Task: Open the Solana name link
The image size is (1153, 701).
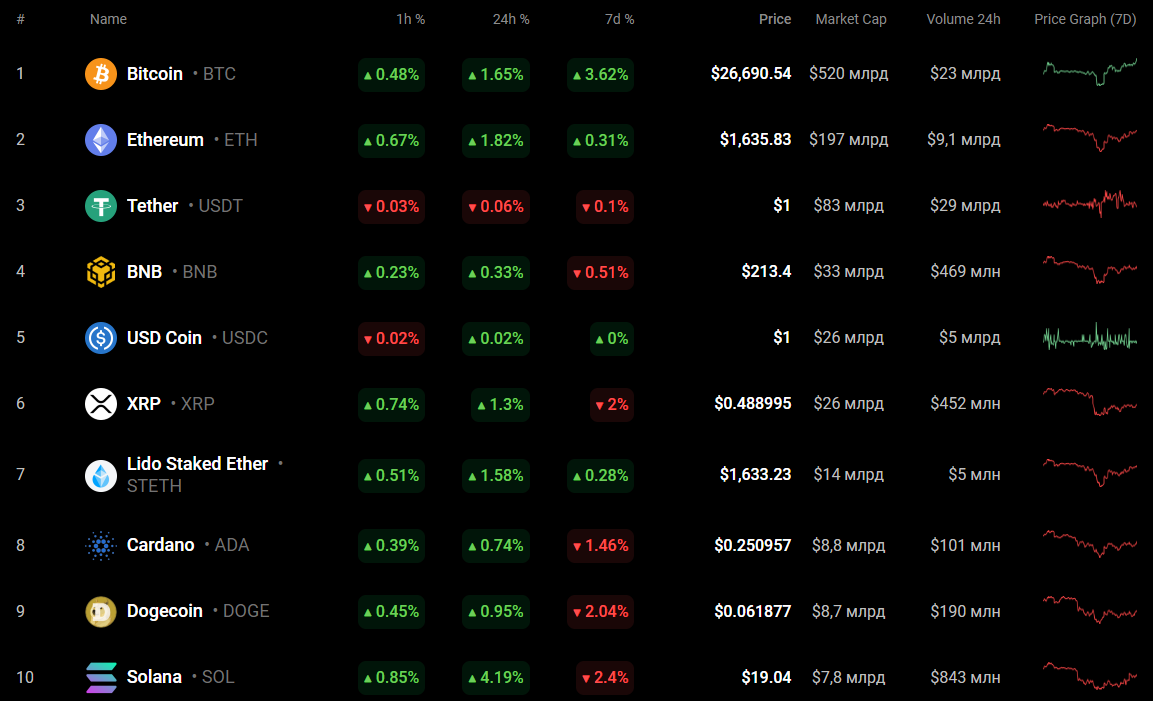Action: [x=154, y=677]
